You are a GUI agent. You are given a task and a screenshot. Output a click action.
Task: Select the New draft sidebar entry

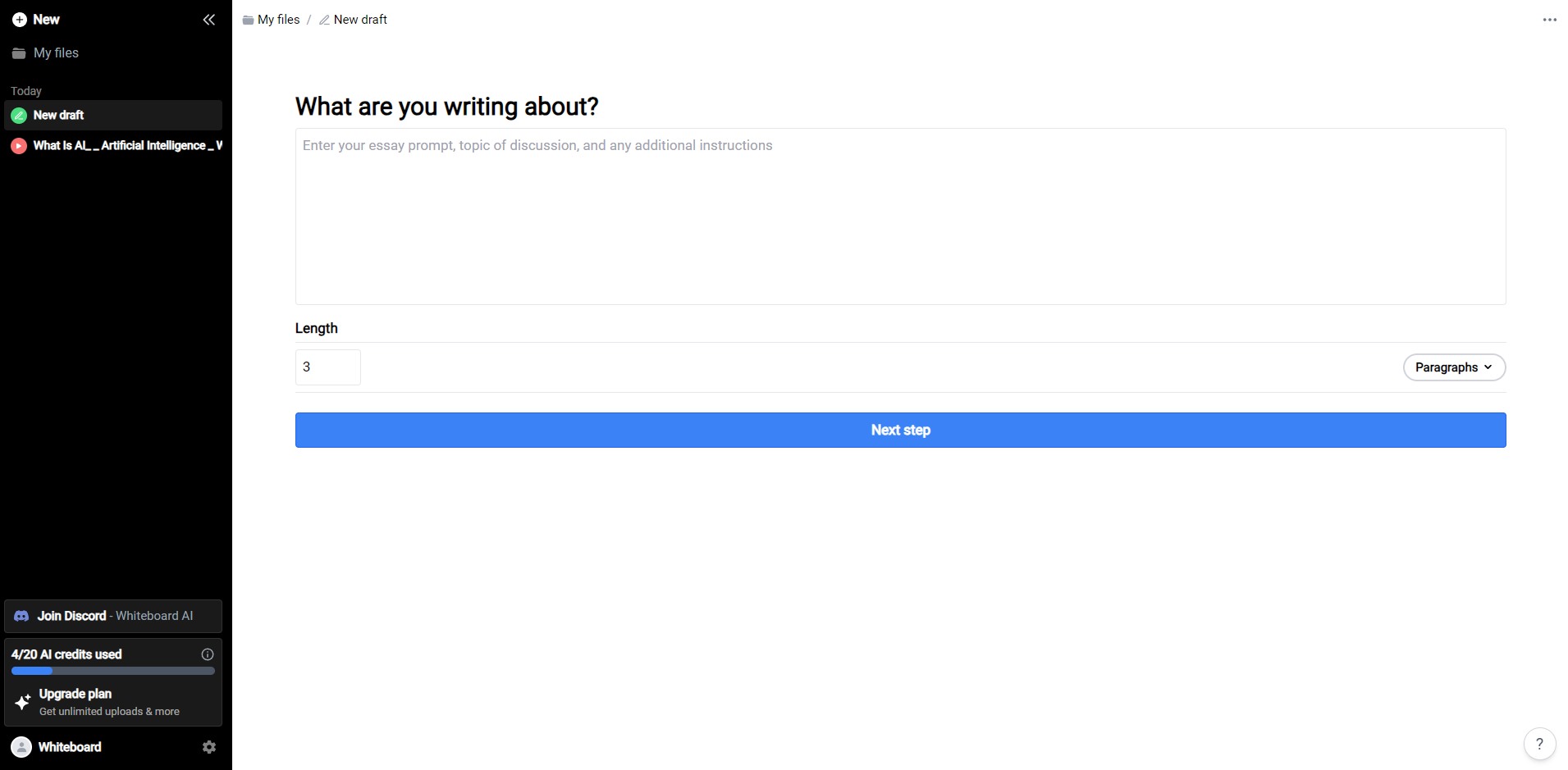(x=113, y=116)
